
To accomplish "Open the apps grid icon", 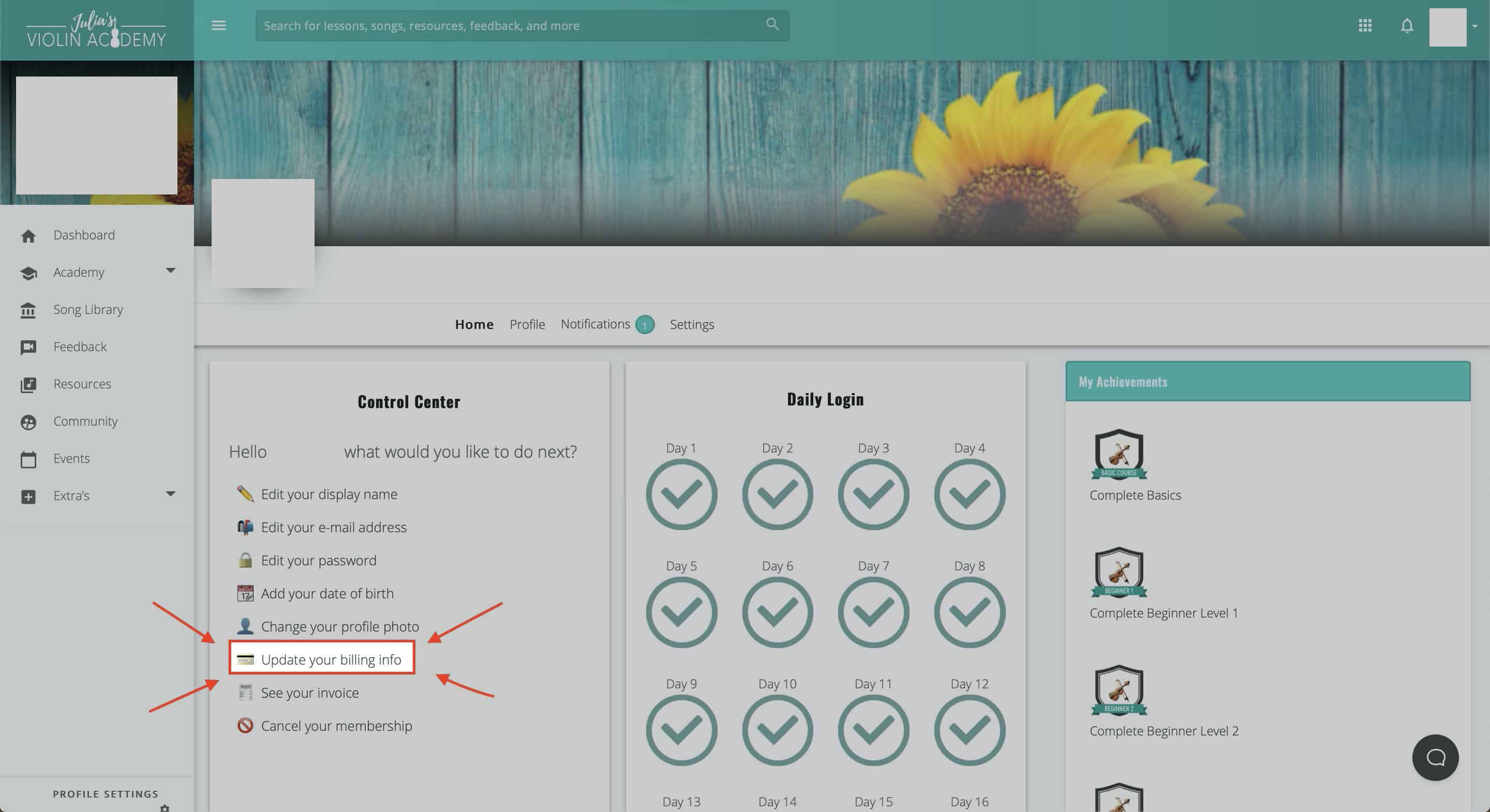I will coord(1365,25).
